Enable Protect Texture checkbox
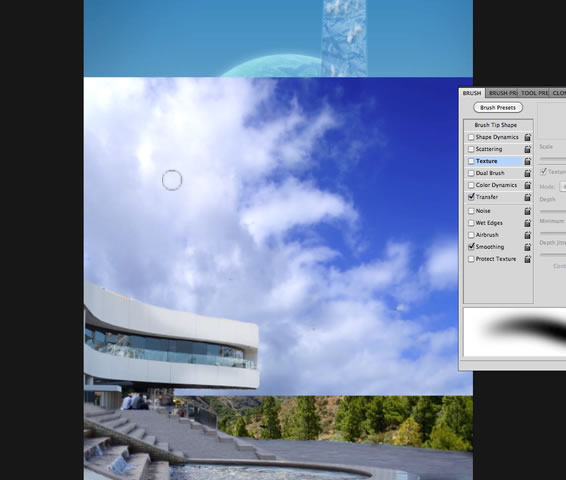This screenshot has width=566, height=480. tap(471, 259)
